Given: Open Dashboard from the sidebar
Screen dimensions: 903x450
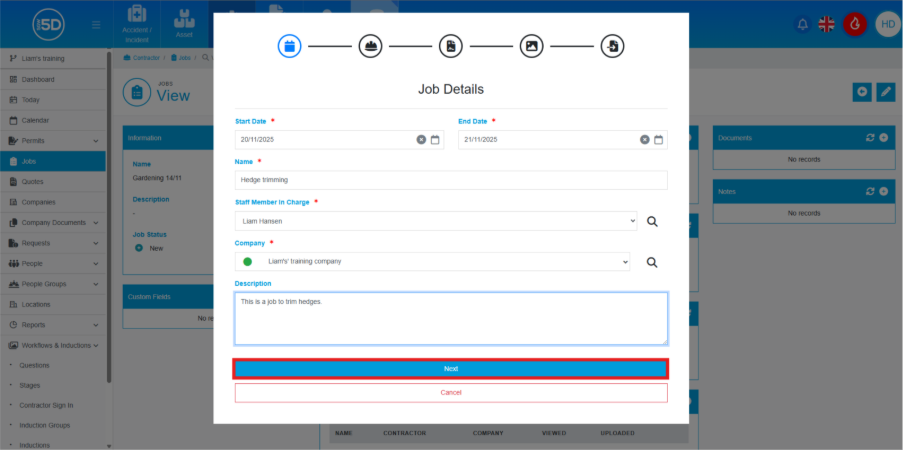Looking at the screenshot, I should coord(38,79).
